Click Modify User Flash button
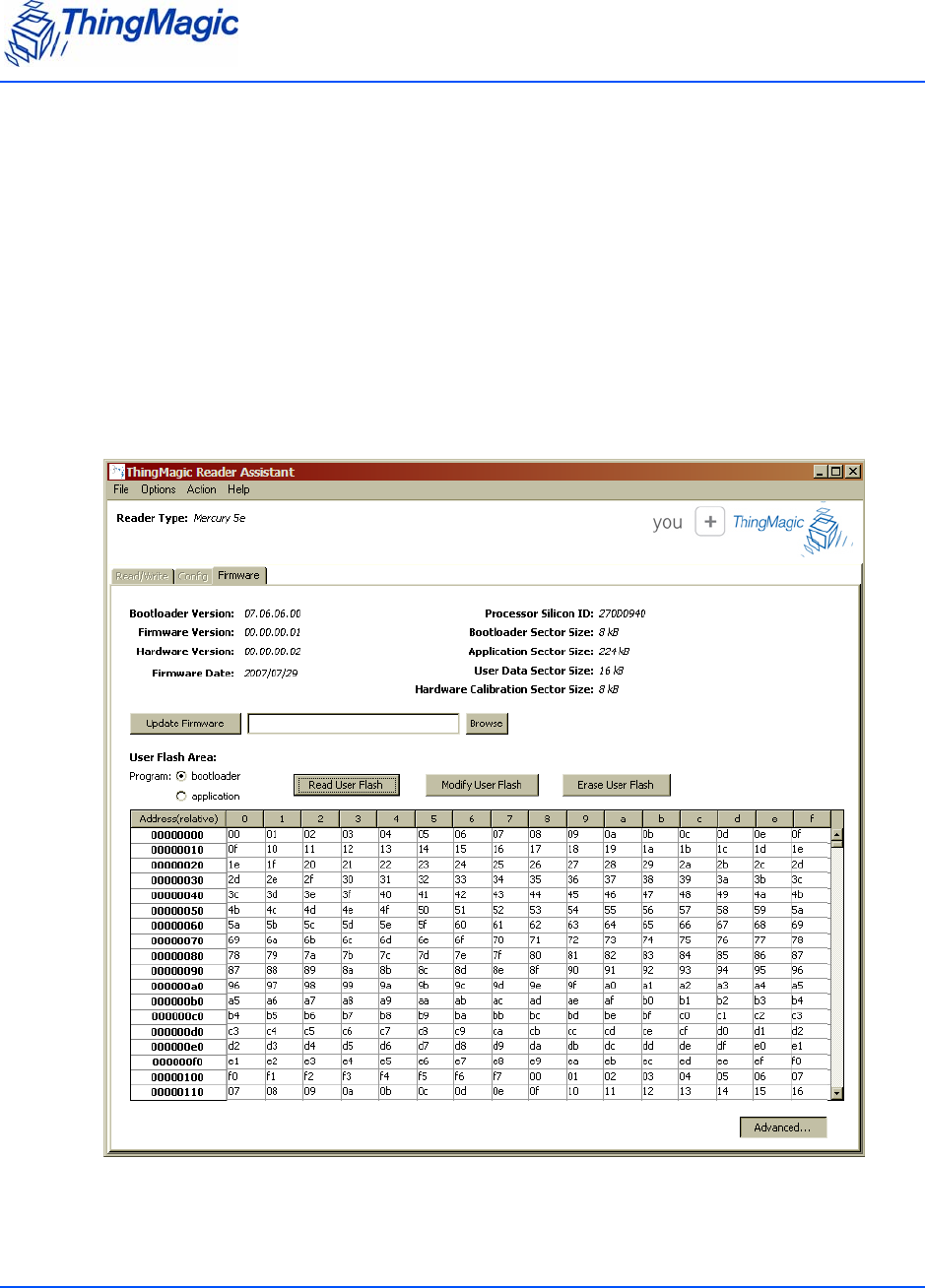Screen dimensions: 925x1288 click(482, 785)
